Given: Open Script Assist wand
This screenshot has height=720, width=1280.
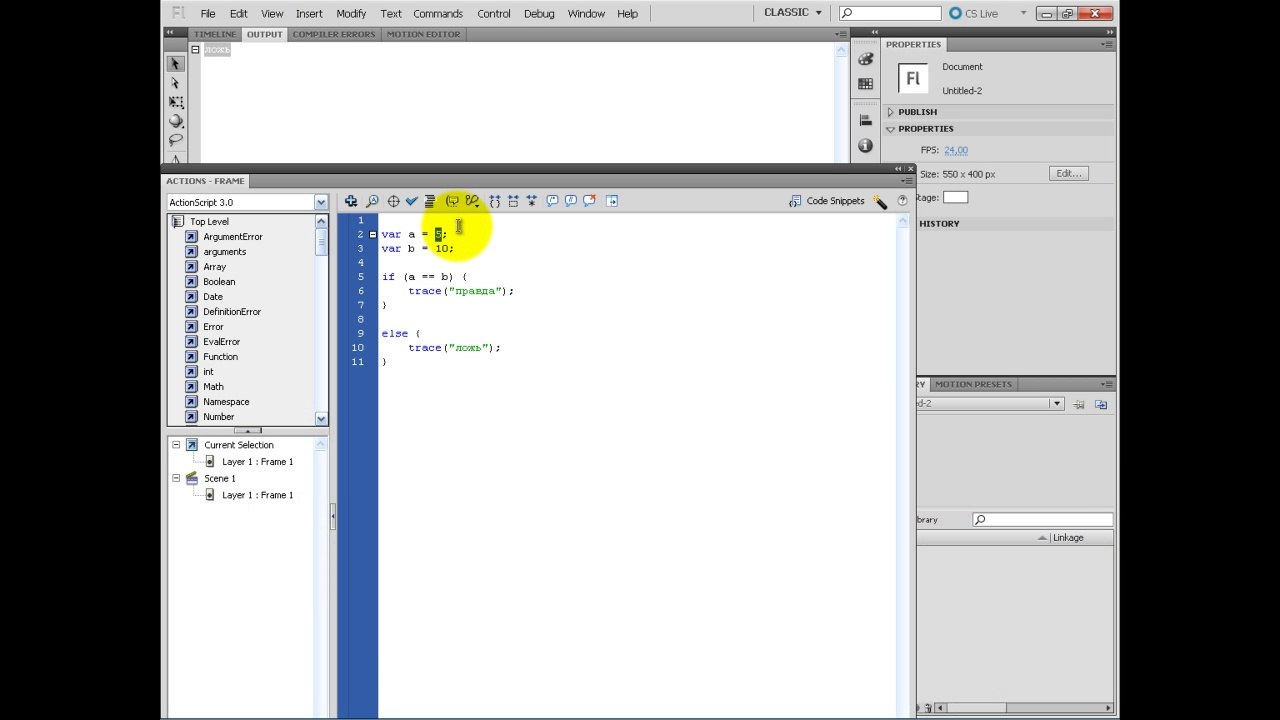Looking at the screenshot, I should [880, 201].
